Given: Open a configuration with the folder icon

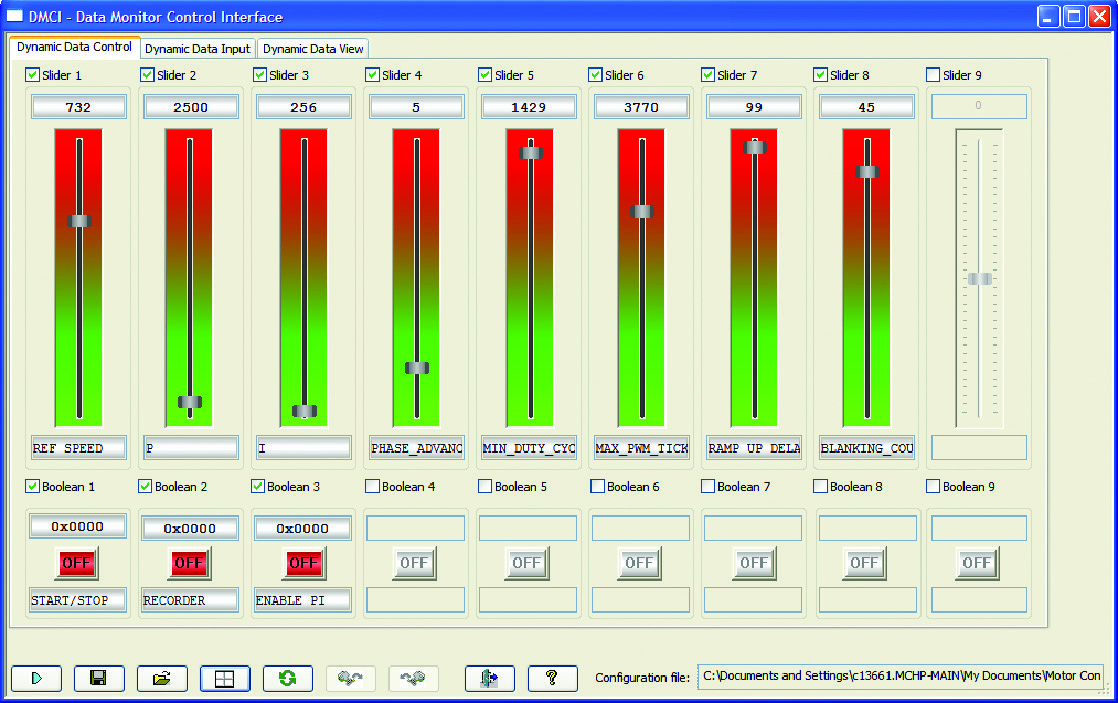Looking at the screenshot, I should (x=162, y=678).
